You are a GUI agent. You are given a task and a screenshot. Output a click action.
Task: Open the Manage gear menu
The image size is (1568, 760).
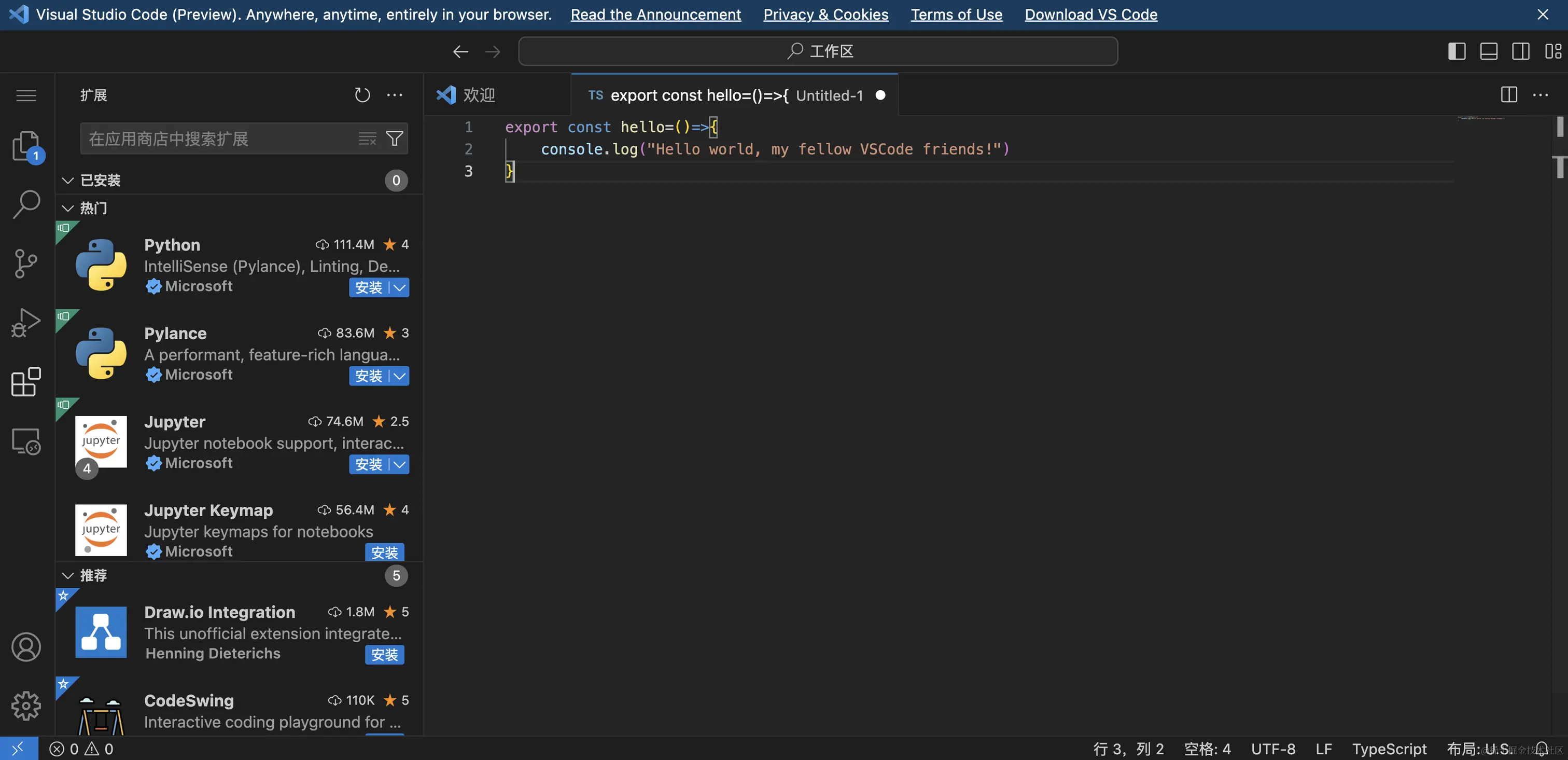(x=26, y=706)
